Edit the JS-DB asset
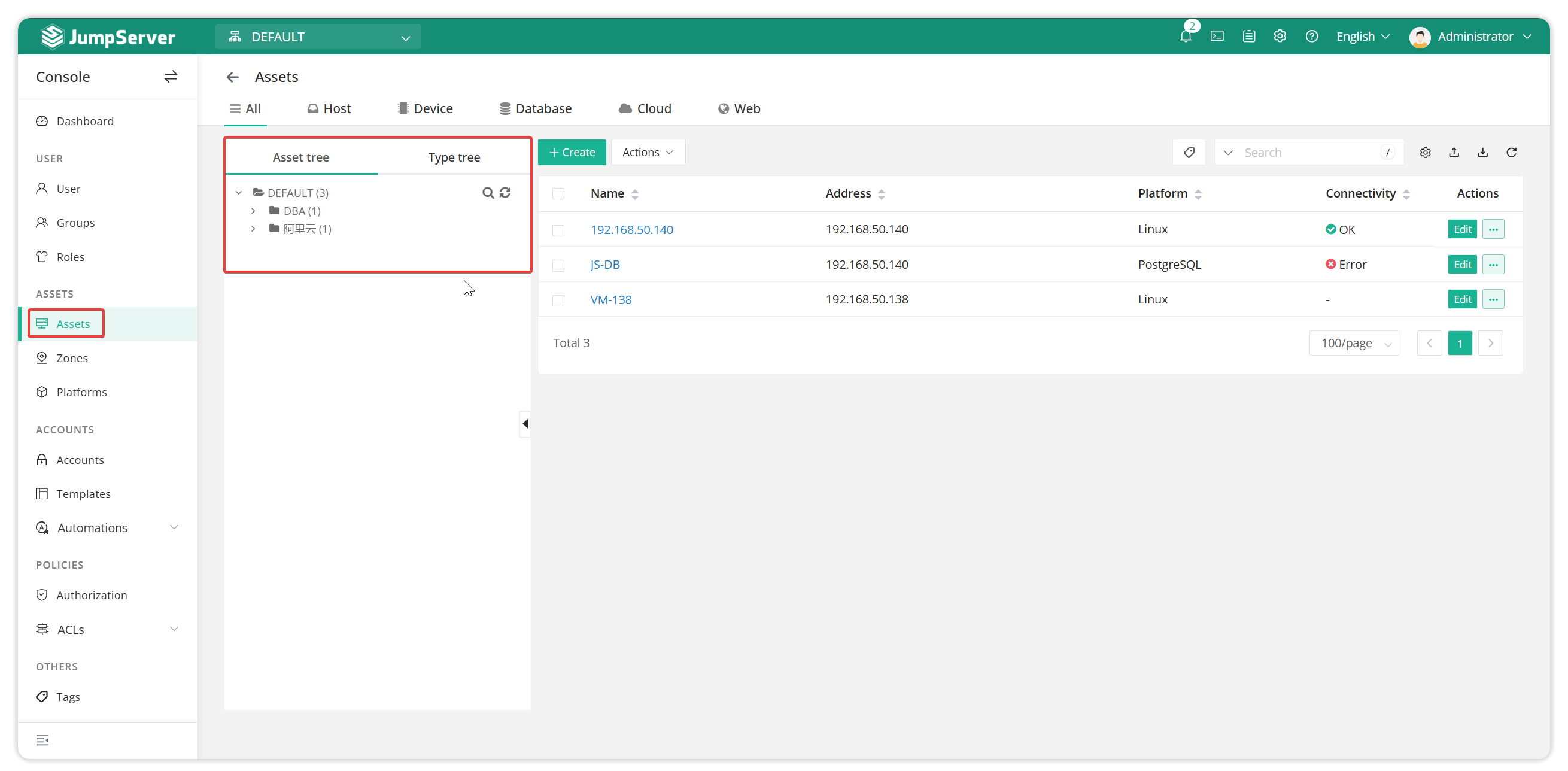The image size is (1568, 771). coord(1462,265)
